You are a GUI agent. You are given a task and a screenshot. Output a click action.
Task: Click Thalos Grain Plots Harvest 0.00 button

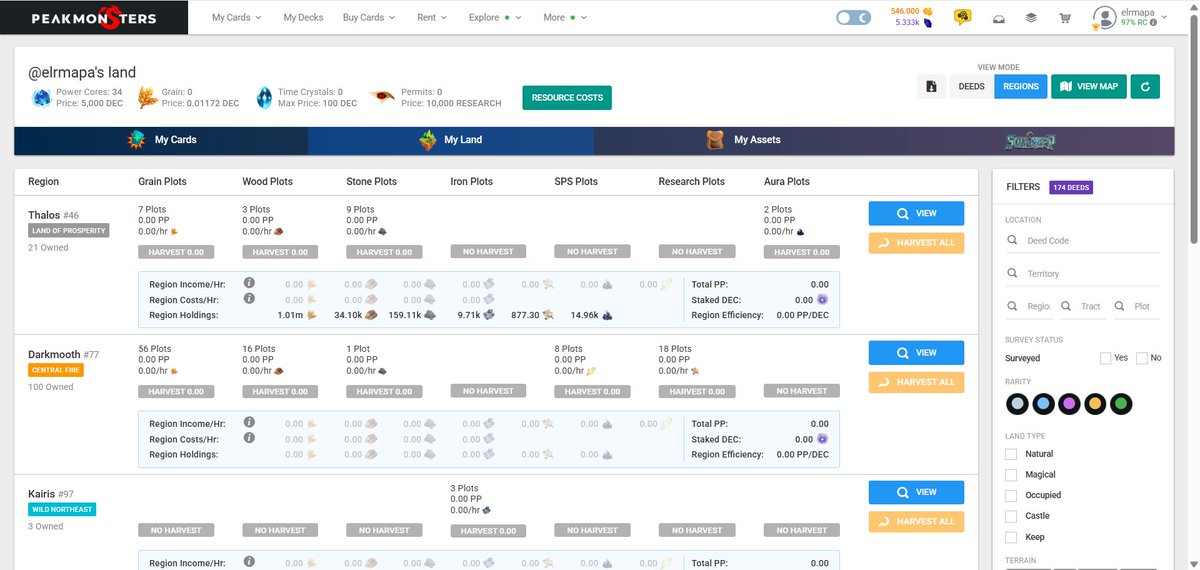click(x=176, y=252)
